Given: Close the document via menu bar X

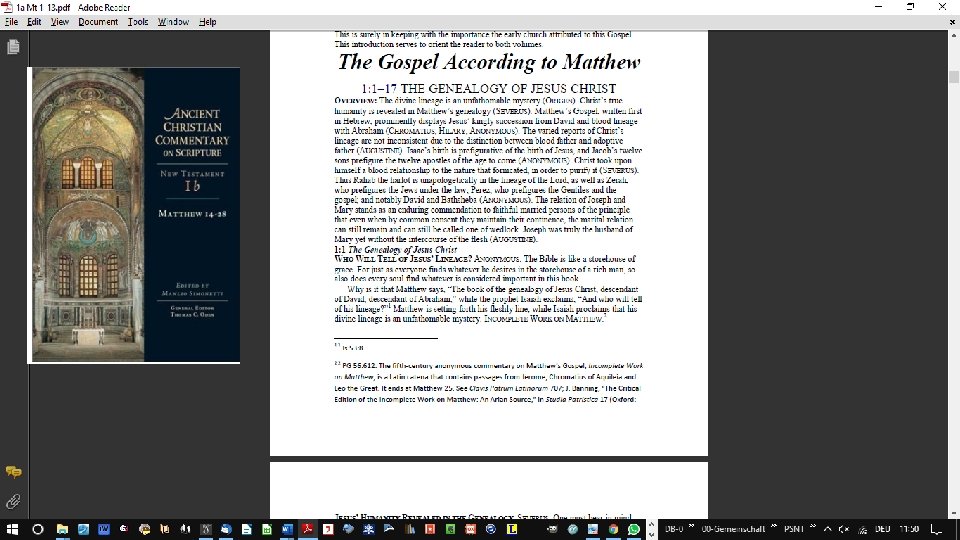Looking at the screenshot, I should 952,21.
